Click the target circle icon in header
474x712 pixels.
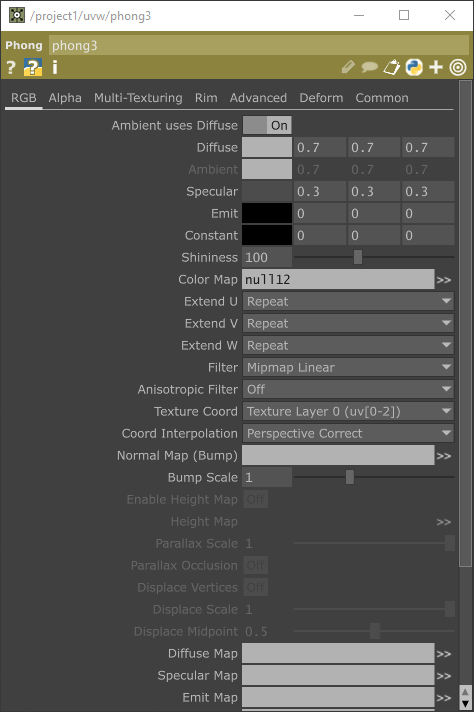[x=458, y=67]
